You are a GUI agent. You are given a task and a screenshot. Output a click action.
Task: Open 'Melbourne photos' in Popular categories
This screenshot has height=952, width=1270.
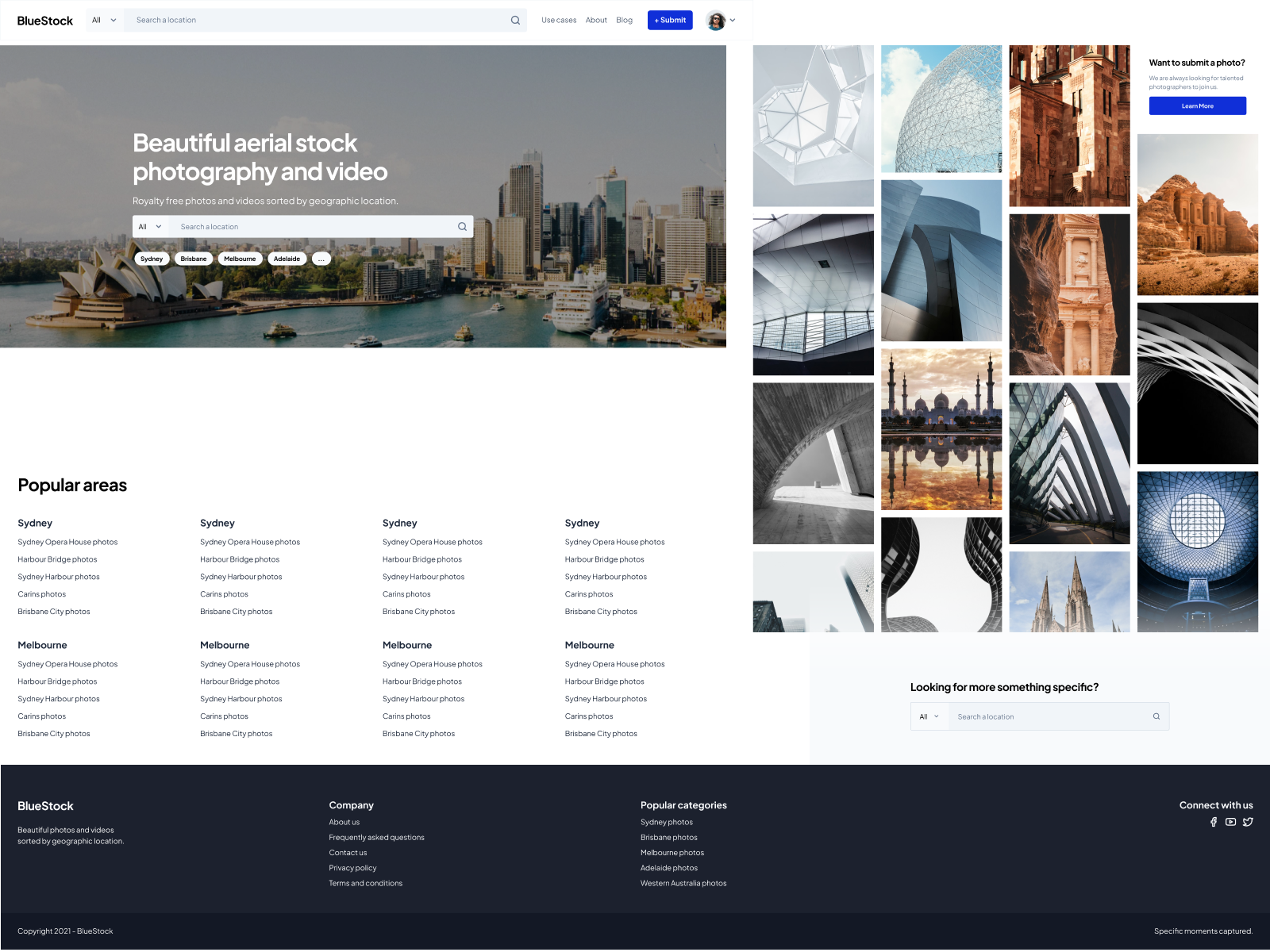tap(672, 853)
